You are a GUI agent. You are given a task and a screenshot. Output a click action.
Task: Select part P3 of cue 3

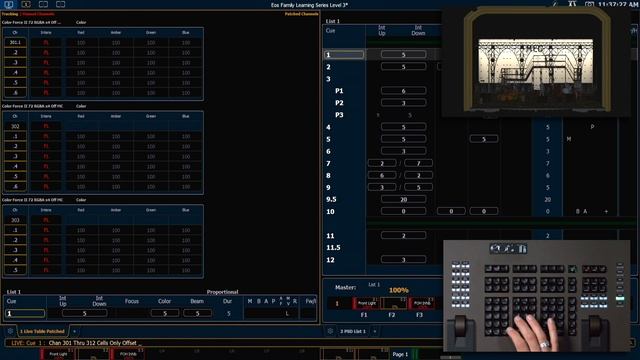[339, 115]
